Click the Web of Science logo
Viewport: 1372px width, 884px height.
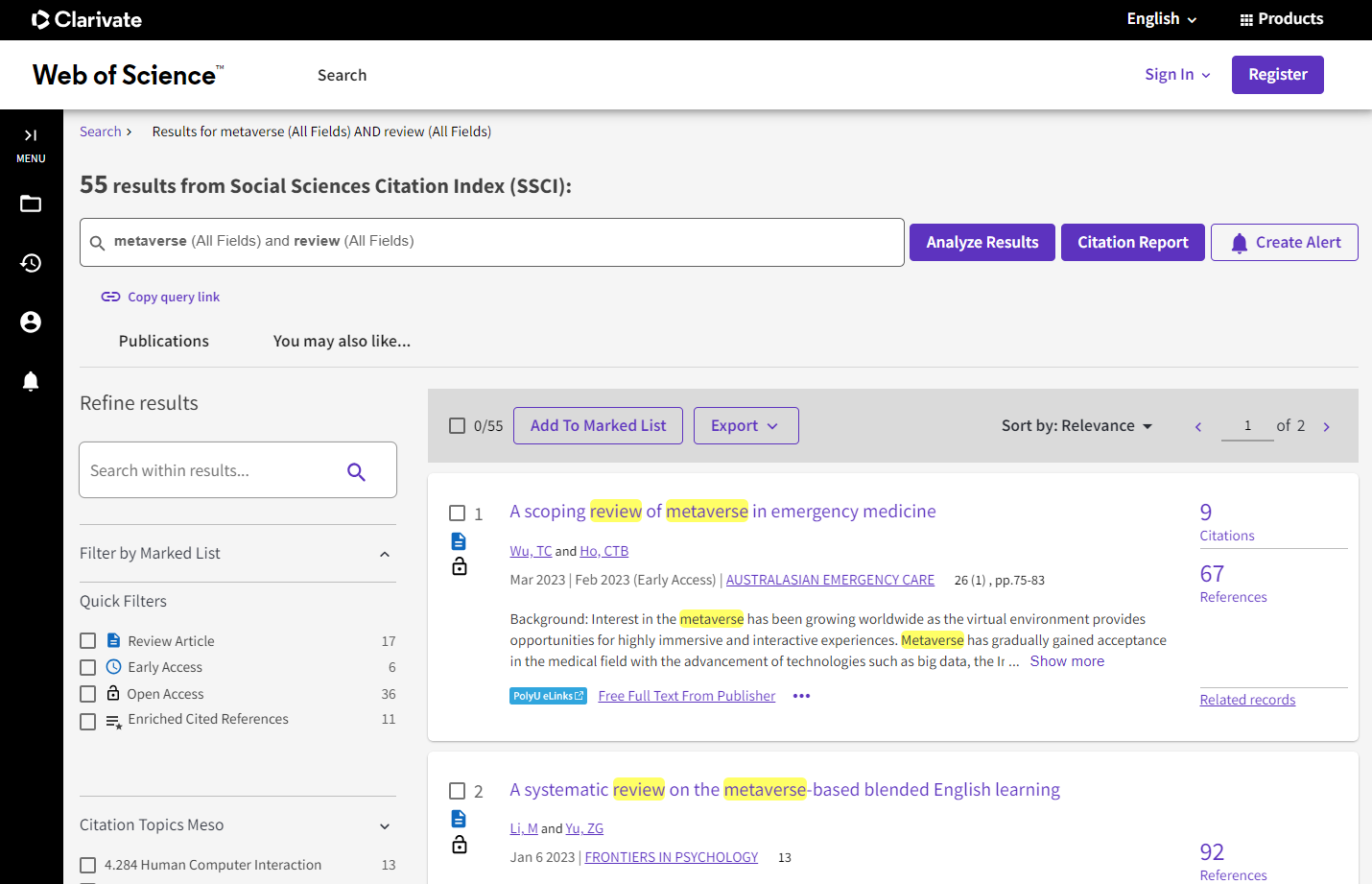128,75
